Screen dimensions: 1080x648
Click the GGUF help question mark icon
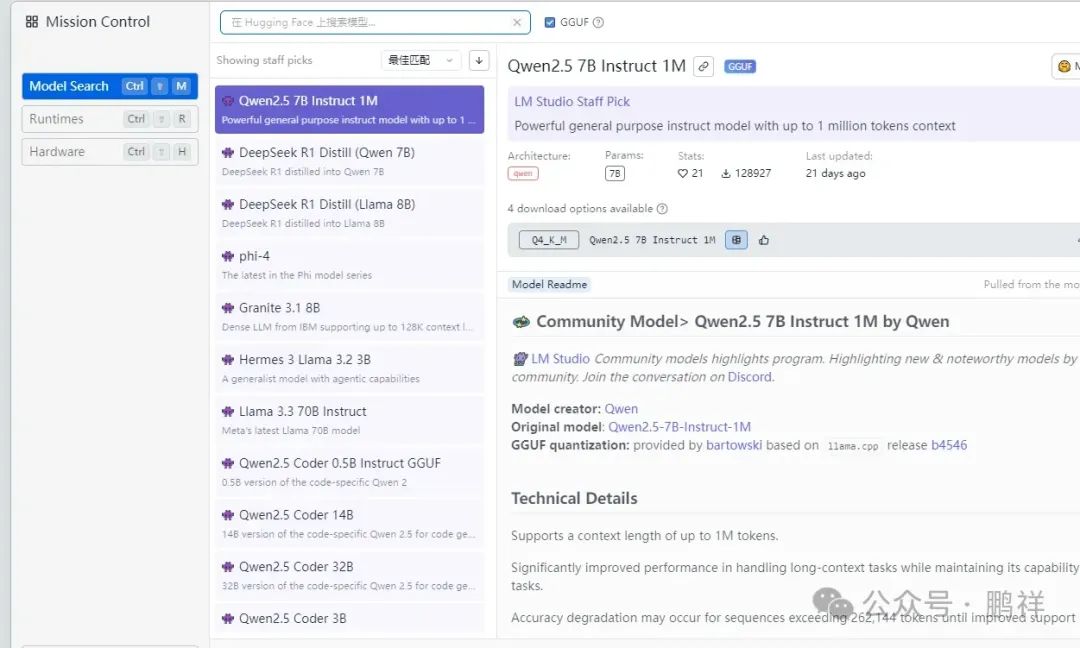[598, 22]
